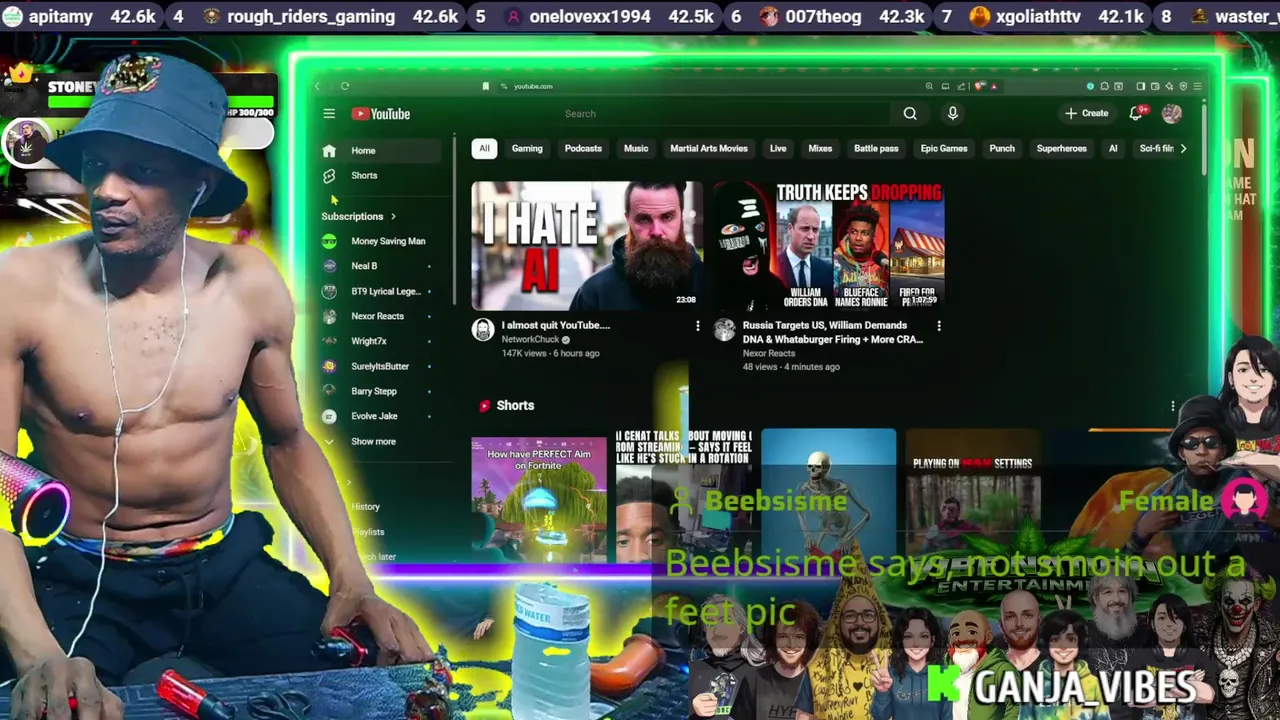Open the I HATE AI video thumbnail

[x=587, y=246]
